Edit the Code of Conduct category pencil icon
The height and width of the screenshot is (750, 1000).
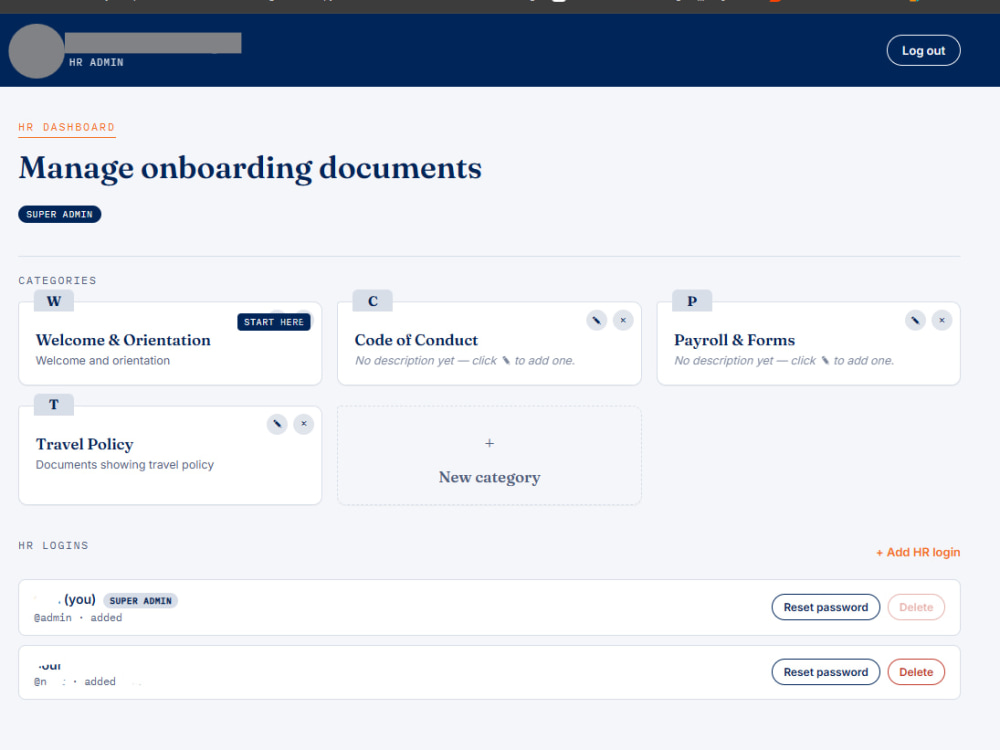click(x=596, y=320)
